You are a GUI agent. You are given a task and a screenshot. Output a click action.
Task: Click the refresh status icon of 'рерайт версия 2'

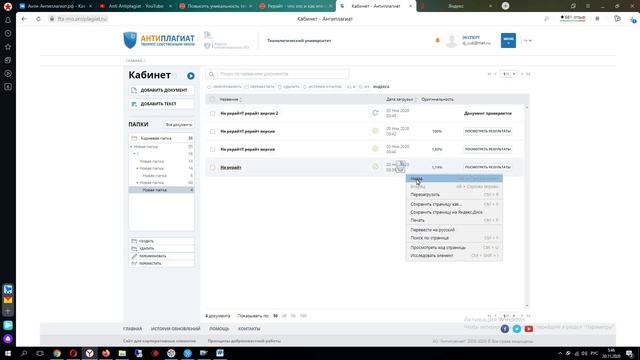(x=375, y=113)
